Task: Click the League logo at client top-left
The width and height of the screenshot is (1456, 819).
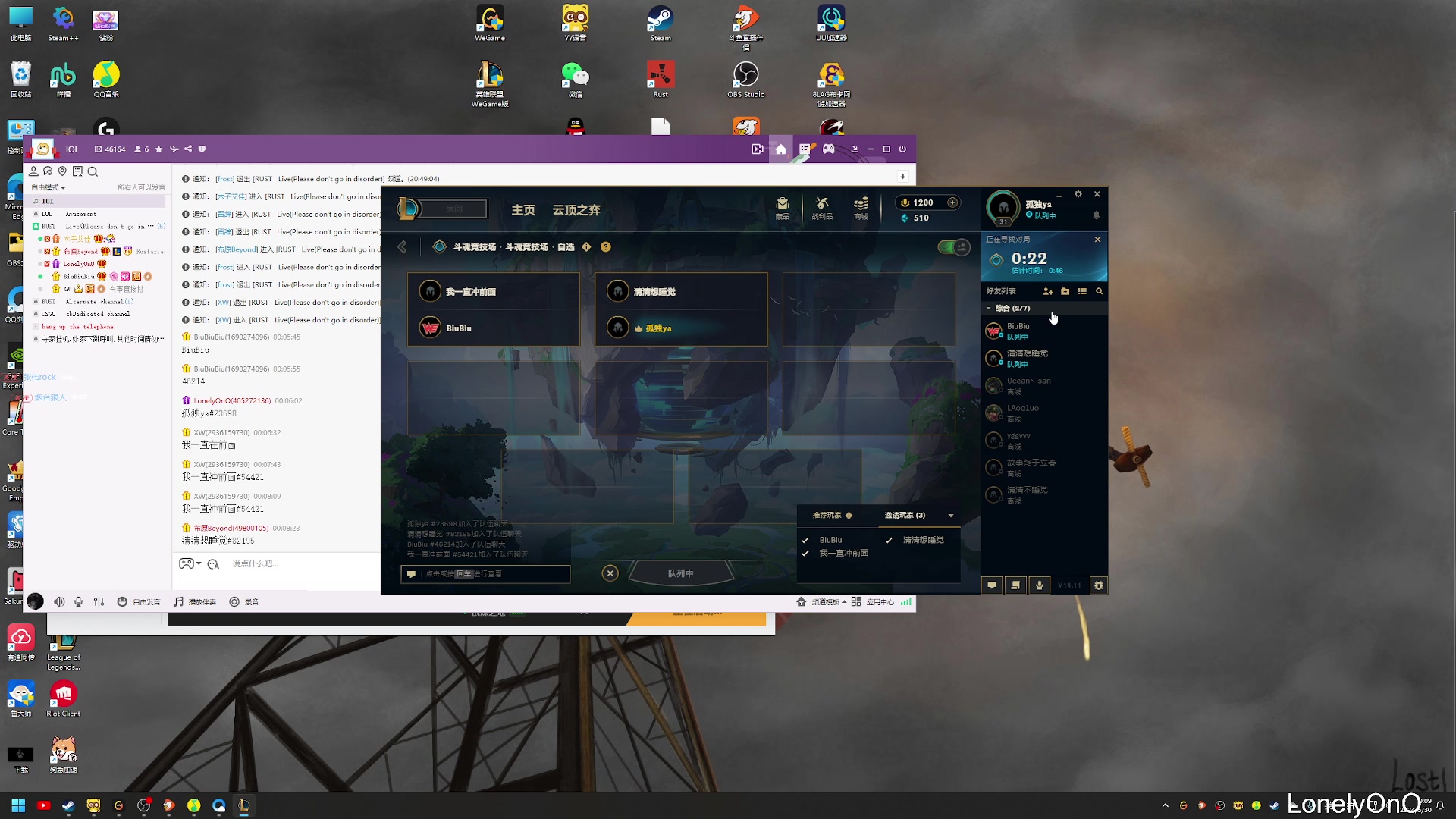Action: [409, 209]
